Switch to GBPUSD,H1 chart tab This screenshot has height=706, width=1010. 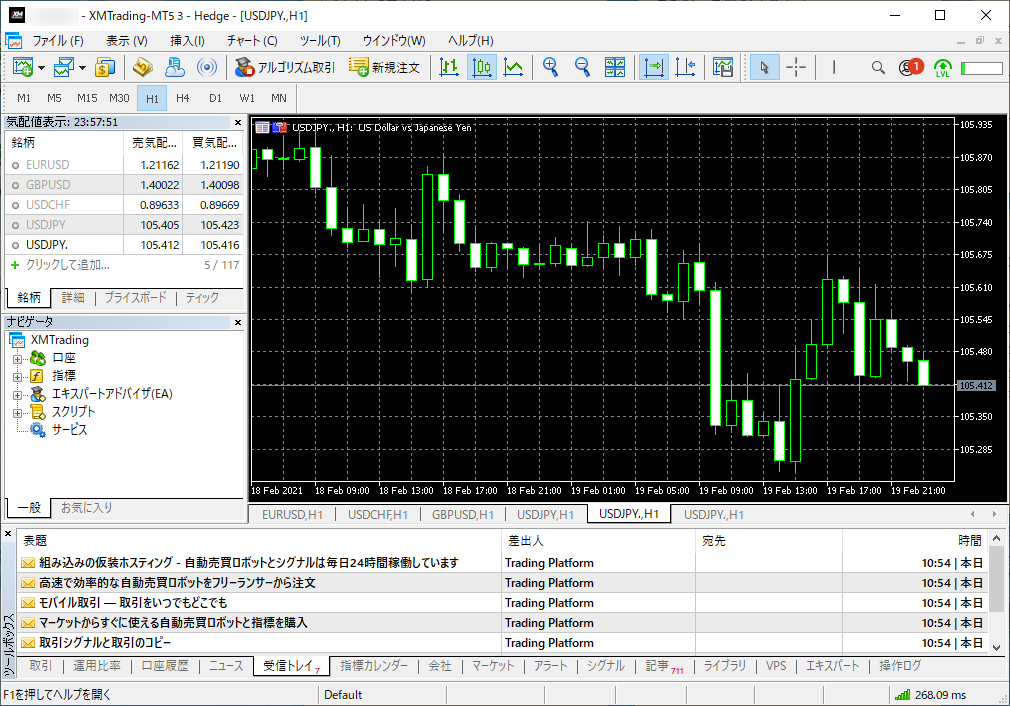tap(462, 515)
